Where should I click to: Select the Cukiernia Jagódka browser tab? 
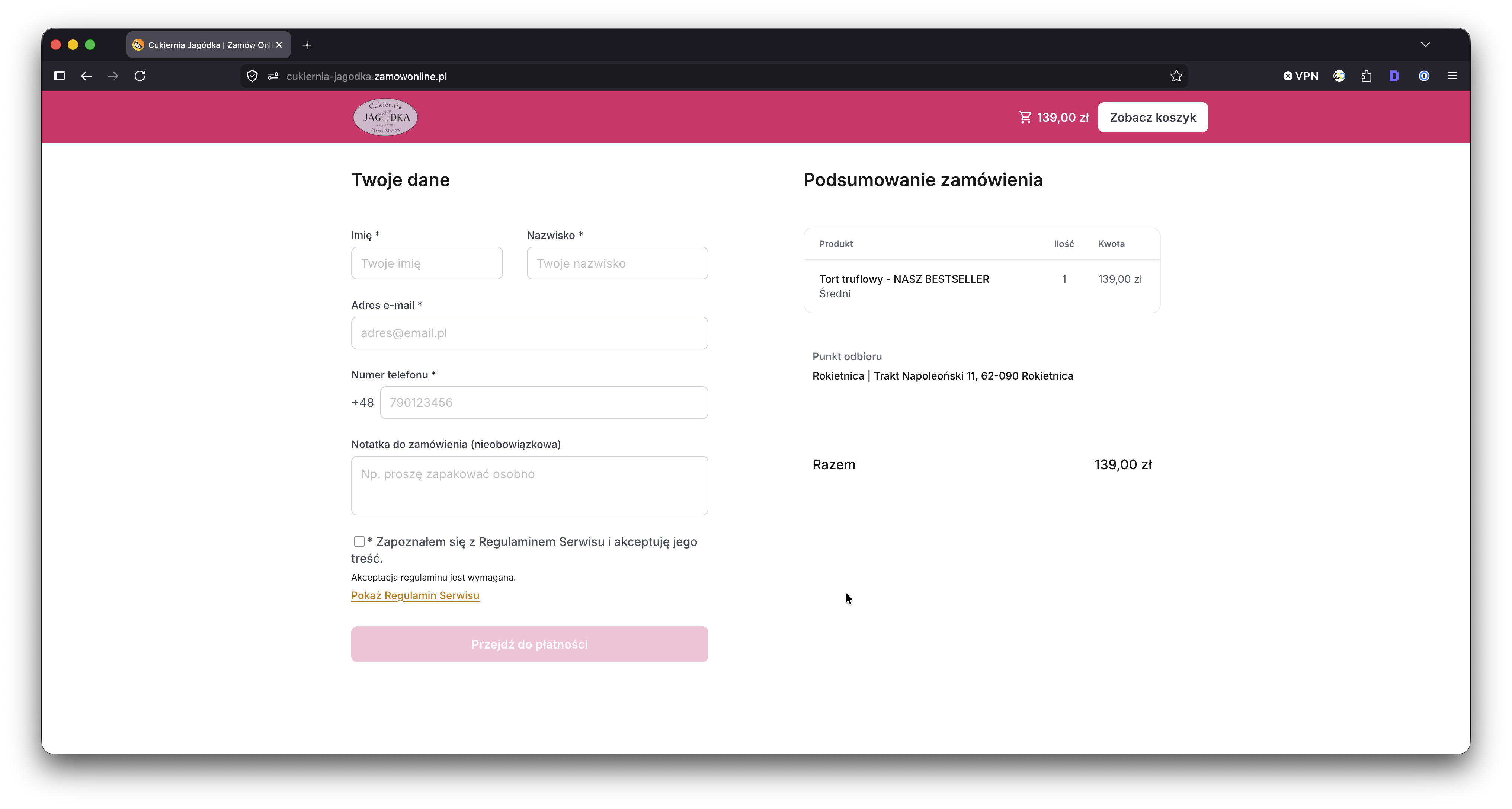click(208, 45)
